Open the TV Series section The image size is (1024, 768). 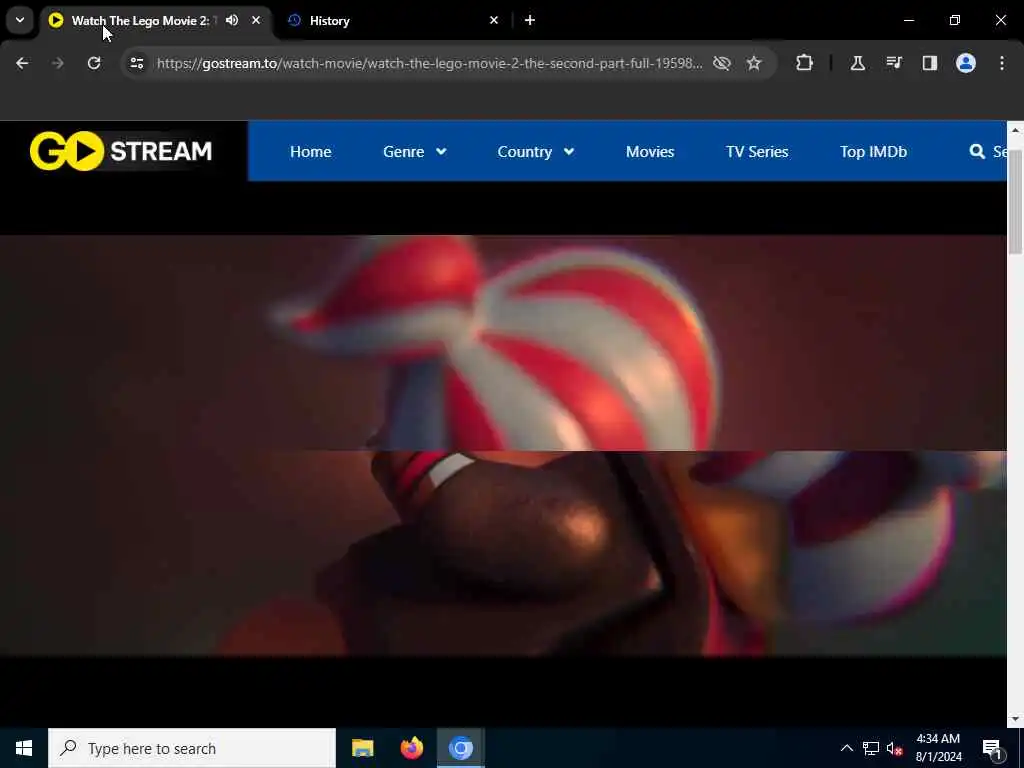pyautogui.click(x=757, y=152)
